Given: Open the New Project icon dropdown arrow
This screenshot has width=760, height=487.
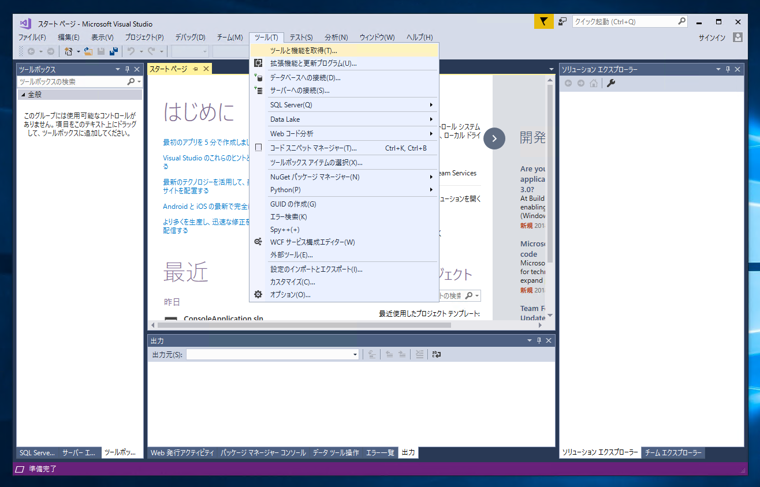Looking at the screenshot, I should [x=78, y=51].
